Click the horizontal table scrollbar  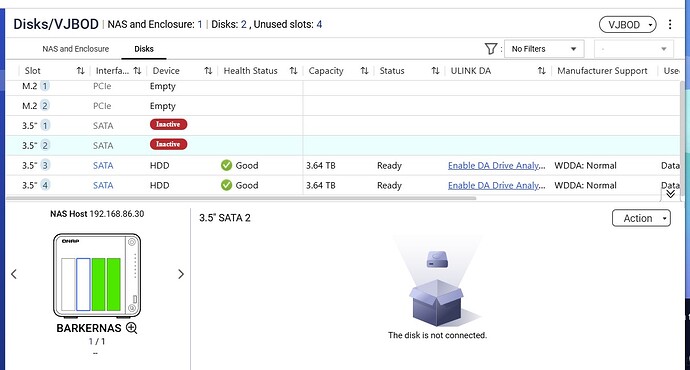tap(241, 198)
